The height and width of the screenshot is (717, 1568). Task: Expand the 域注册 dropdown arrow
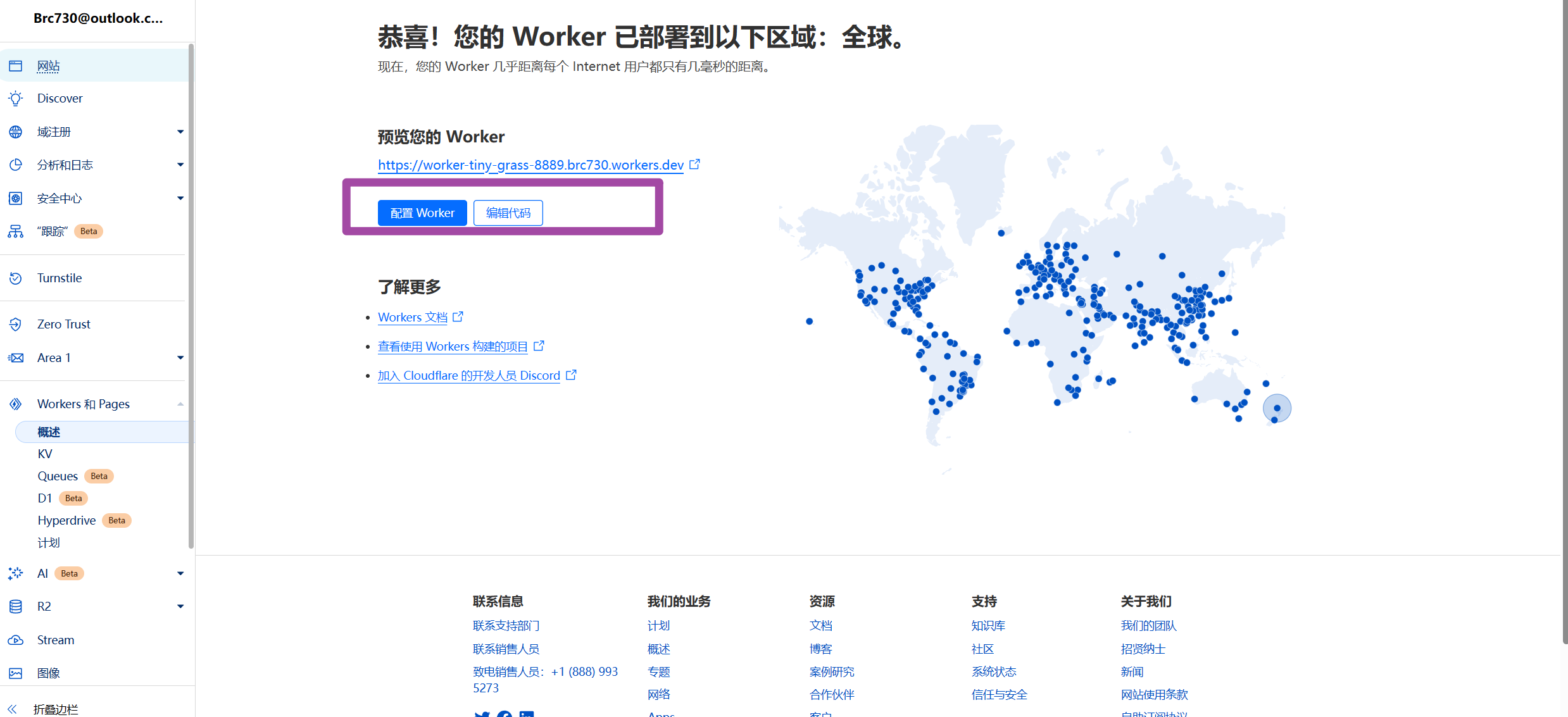(180, 132)
